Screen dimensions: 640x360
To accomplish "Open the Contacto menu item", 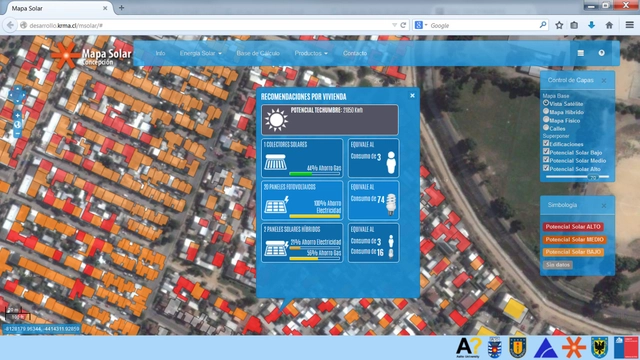I will coord(355,53).
